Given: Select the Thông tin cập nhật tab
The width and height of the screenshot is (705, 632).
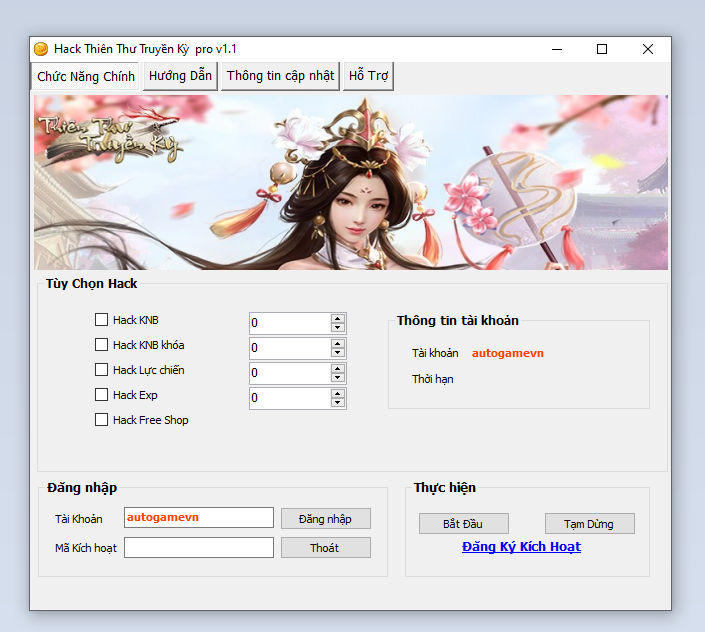Looking at the screenshot, I should pyautogui.click(x=280, y=76).
